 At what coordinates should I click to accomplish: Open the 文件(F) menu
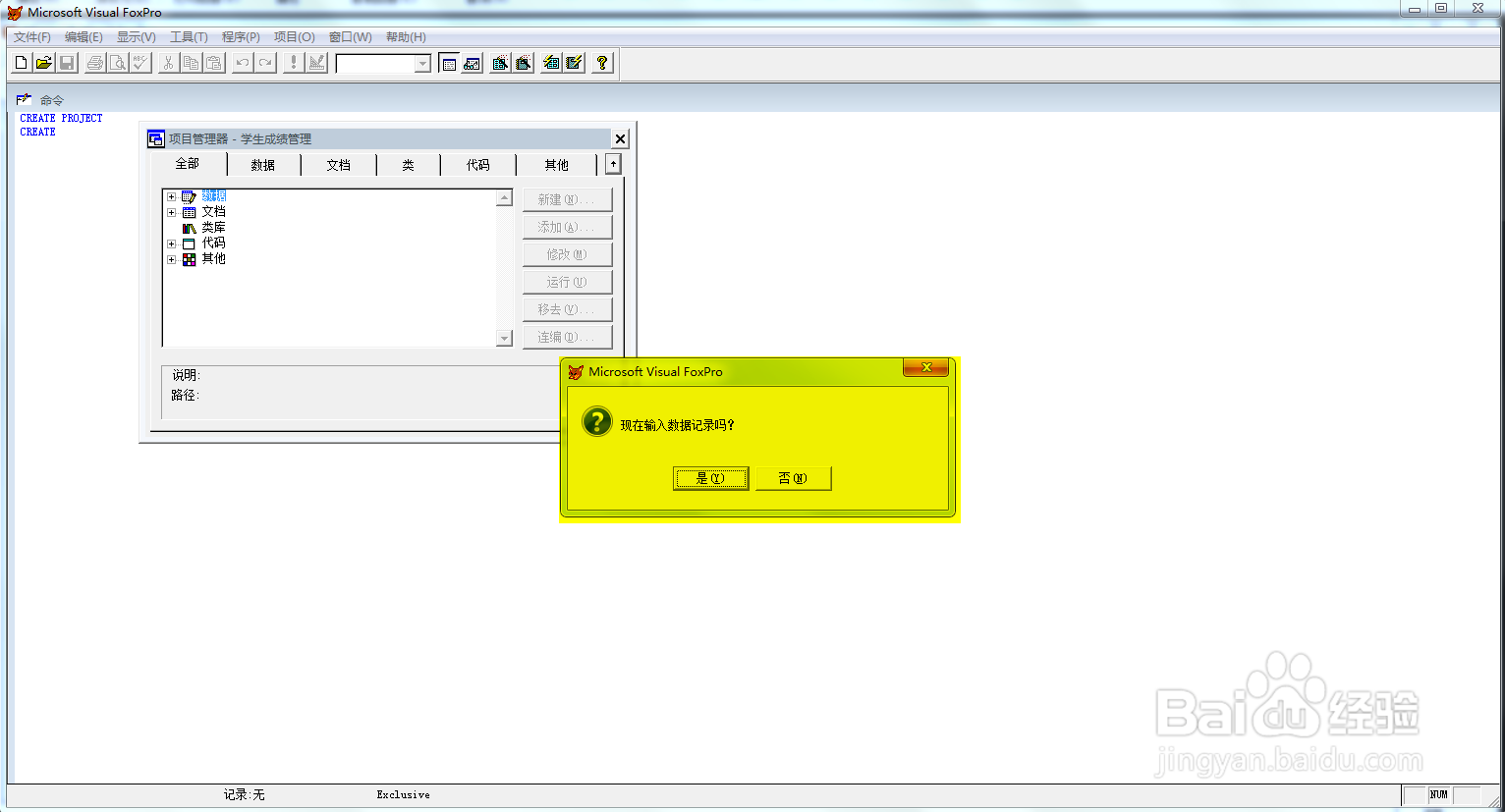tap(32, 37)
